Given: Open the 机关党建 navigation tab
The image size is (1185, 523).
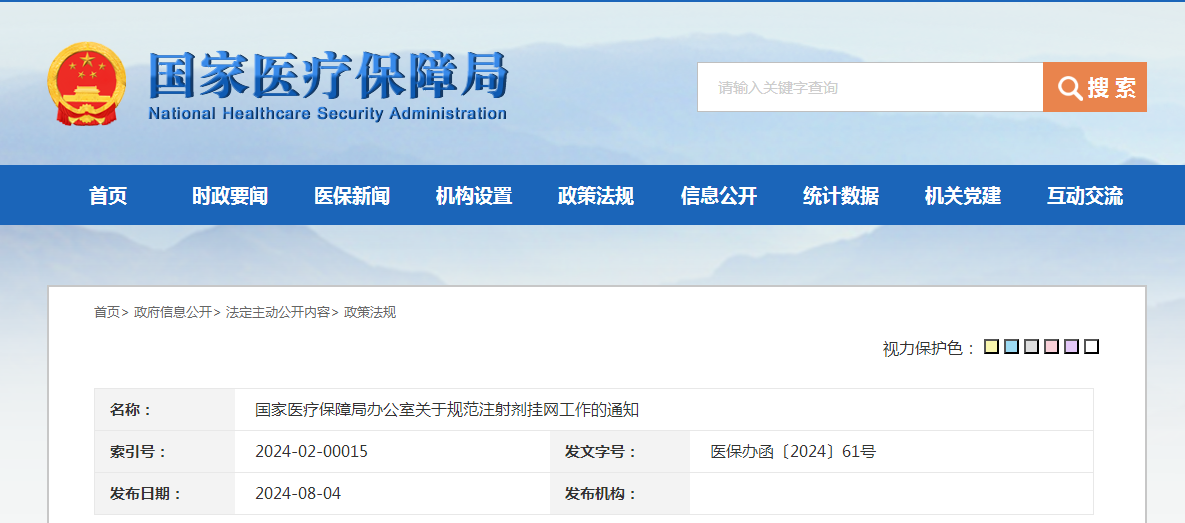Looking at the screenshot, I should (x=963, y=197).
